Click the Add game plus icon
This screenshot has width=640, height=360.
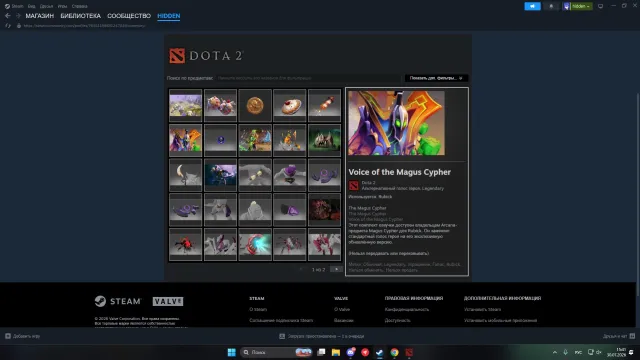(x=8, y=336)
